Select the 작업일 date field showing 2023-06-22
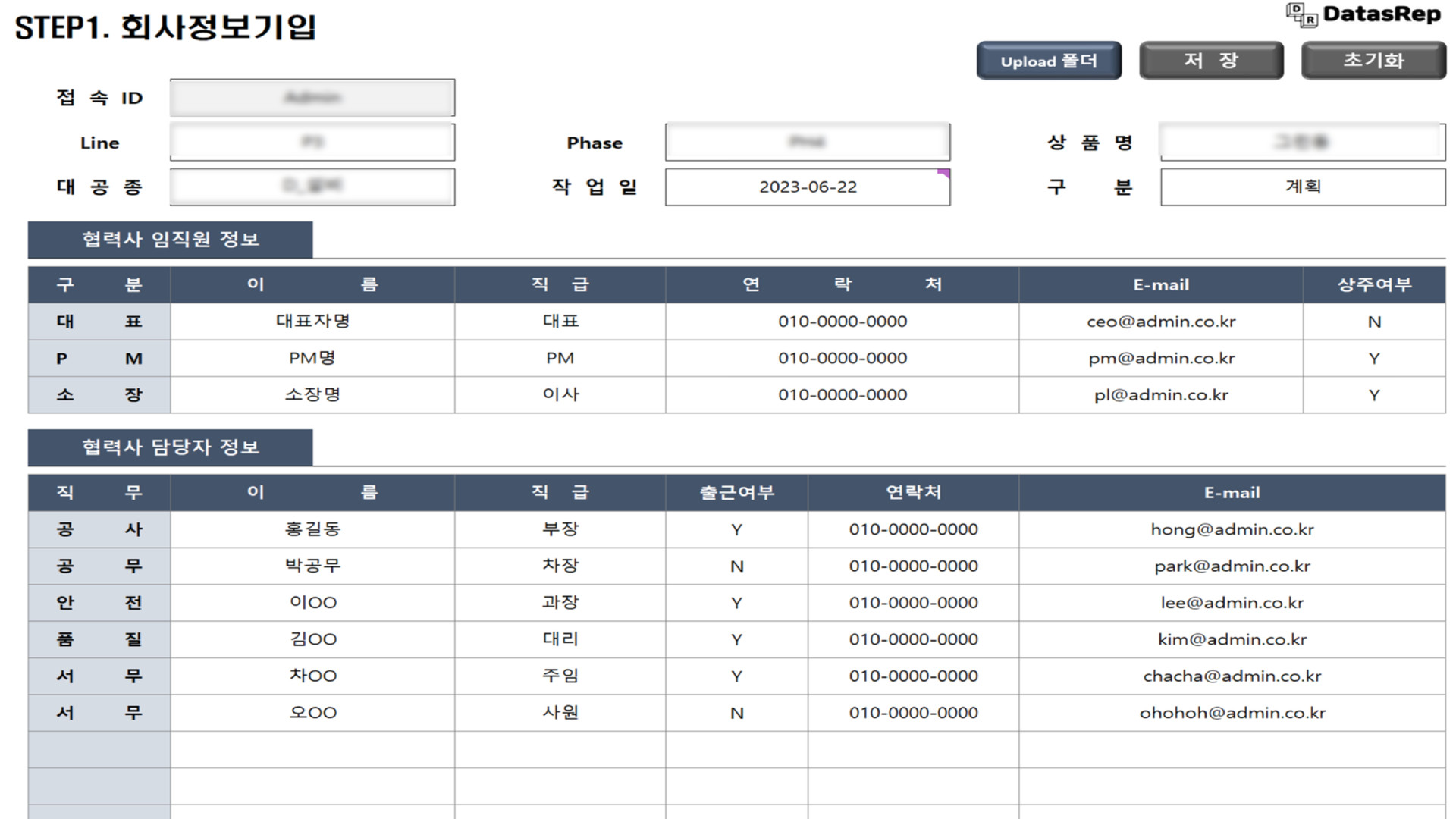Viewport: 1456px width, 819px height. point(807,187)
